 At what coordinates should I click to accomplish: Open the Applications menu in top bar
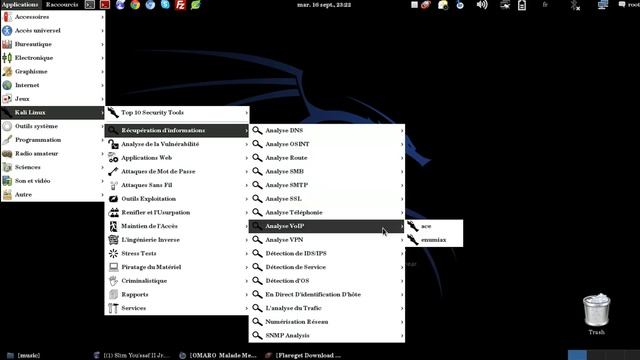pyautogui.click(x=20, y=5)
